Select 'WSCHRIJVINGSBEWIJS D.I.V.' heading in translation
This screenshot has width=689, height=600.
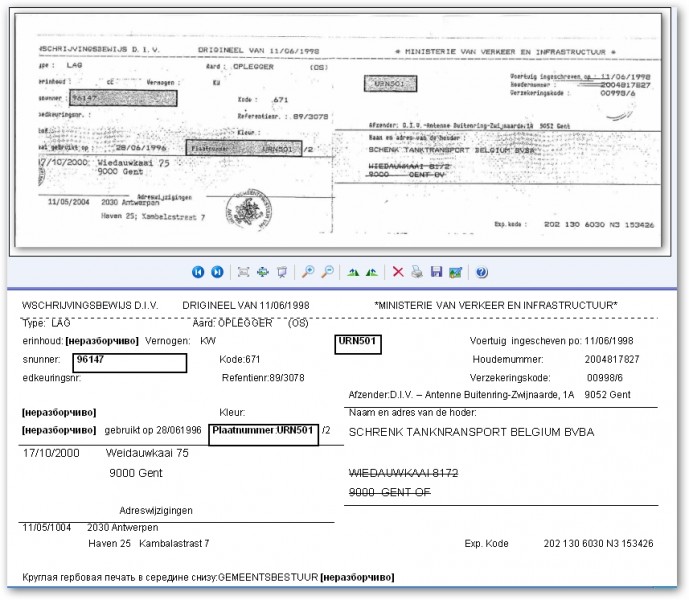pyautogui.click(x=90, y=305)
